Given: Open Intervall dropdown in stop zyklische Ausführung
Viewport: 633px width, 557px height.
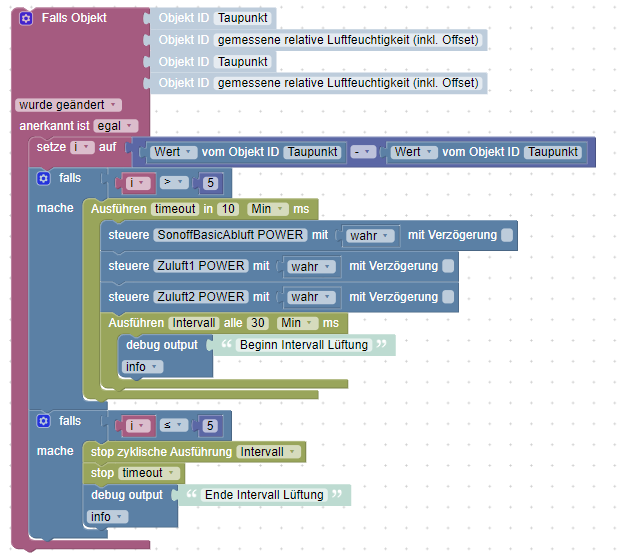Looking at the screenshot, I should [x=268, y=452].
